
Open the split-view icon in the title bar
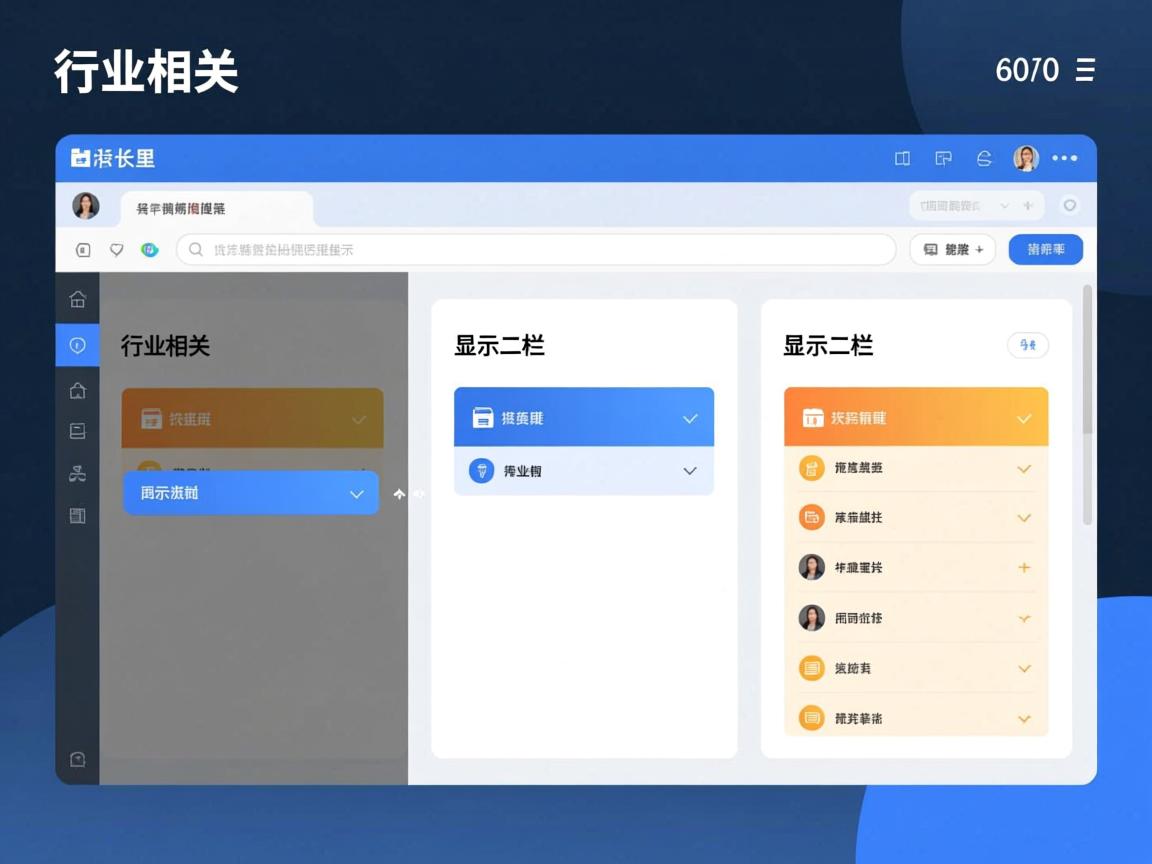pyautogui.click(x=901, y=158)
